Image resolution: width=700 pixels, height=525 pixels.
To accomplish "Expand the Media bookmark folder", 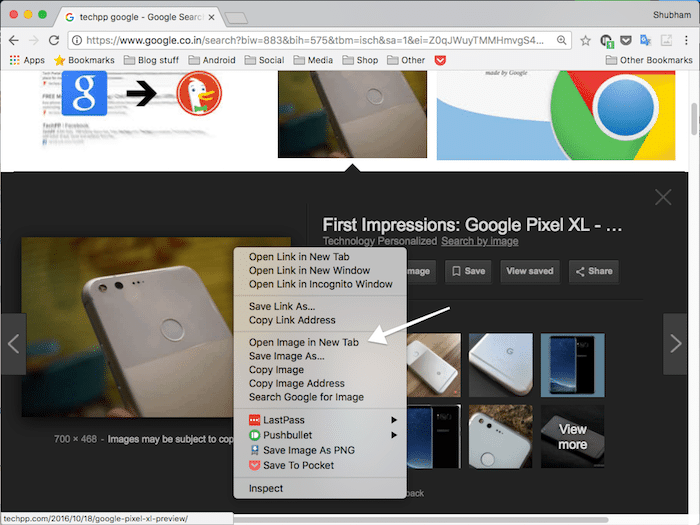I will 313,60.
